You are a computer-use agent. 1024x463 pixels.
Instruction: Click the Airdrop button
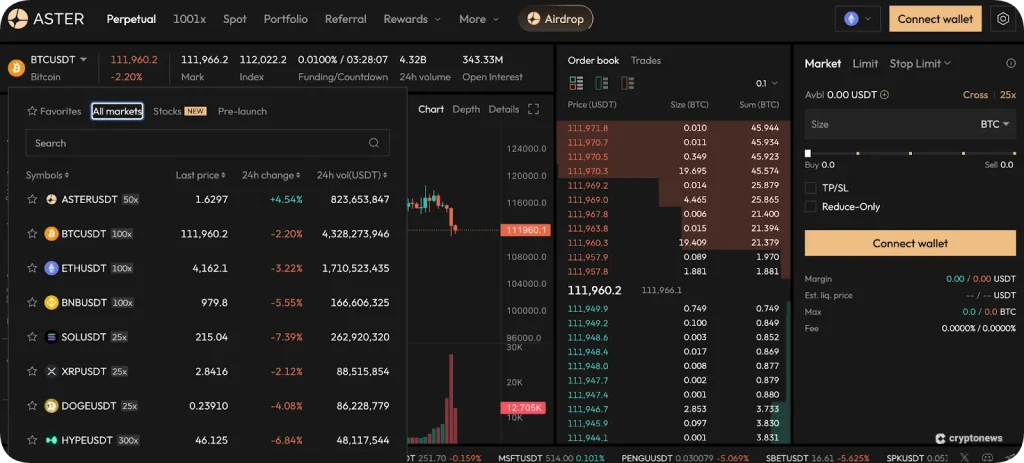[x=556, y=19]
